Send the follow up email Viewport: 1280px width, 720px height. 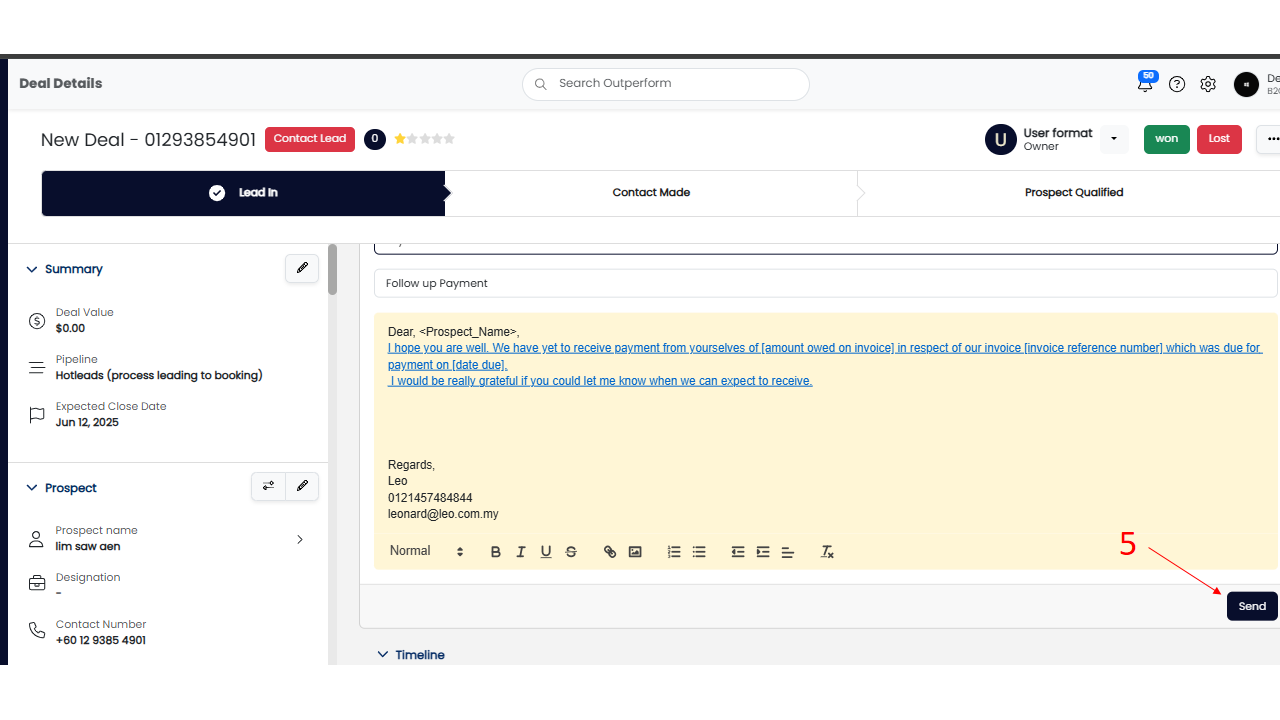[1251, 606]
